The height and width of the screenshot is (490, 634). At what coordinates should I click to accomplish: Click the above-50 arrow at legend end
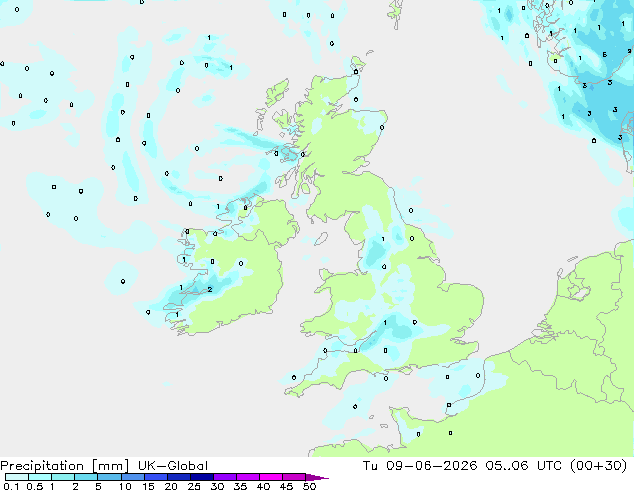pos(317,477)
